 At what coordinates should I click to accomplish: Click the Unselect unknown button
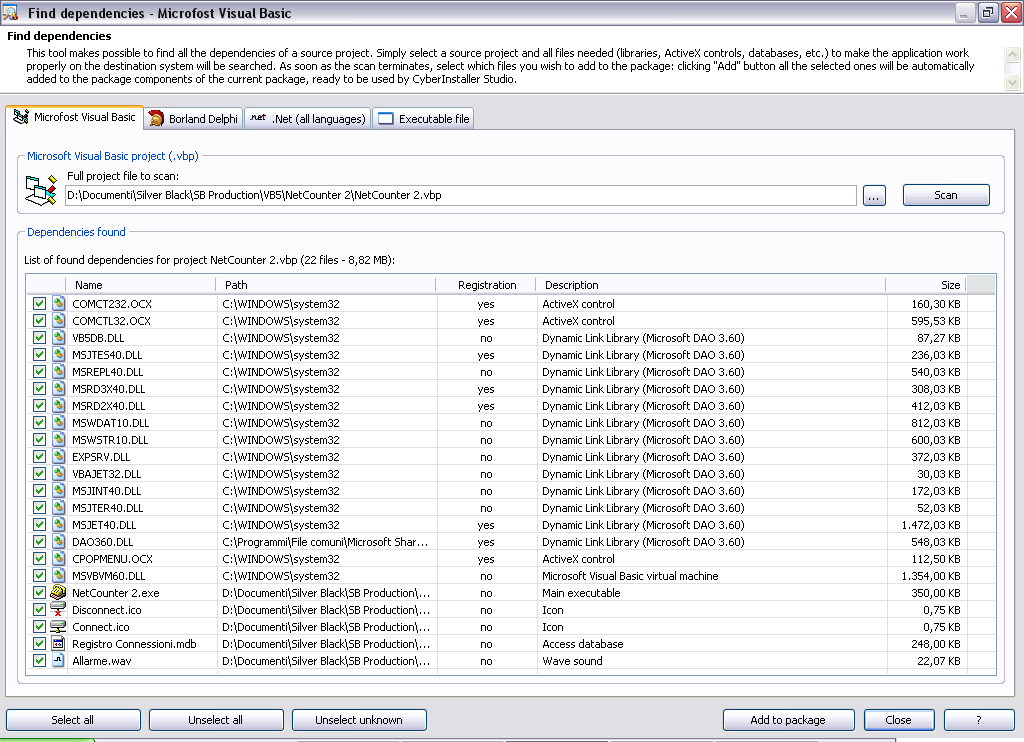tap(359, 720)
